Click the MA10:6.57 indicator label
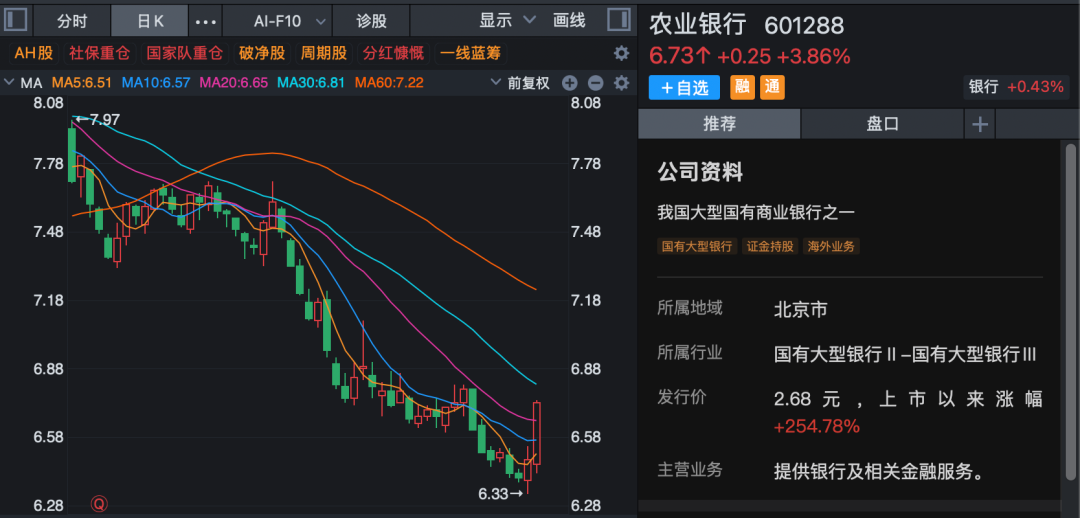The width and height of the screenshot is (1080, 518). 157,83
